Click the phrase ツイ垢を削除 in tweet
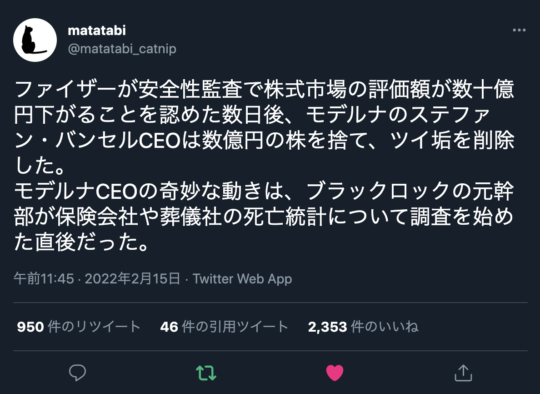The height and width of the screenshot is (394, 540). pos(452,140)
